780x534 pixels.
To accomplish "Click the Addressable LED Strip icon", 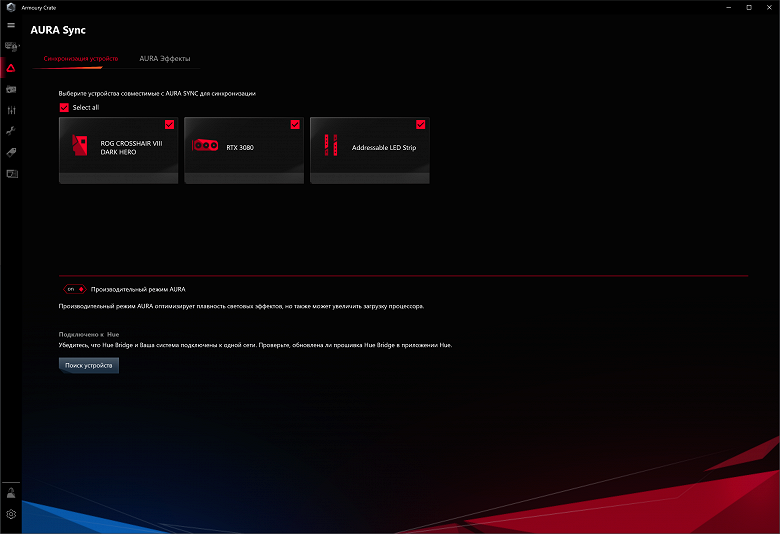I will (x=331, y=145).
